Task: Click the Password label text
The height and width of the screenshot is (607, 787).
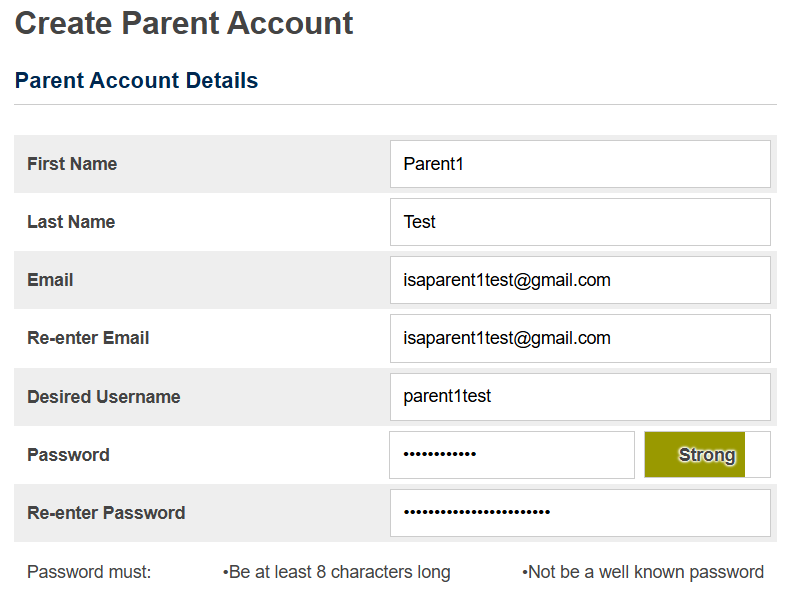Action: tap(68, 455)
